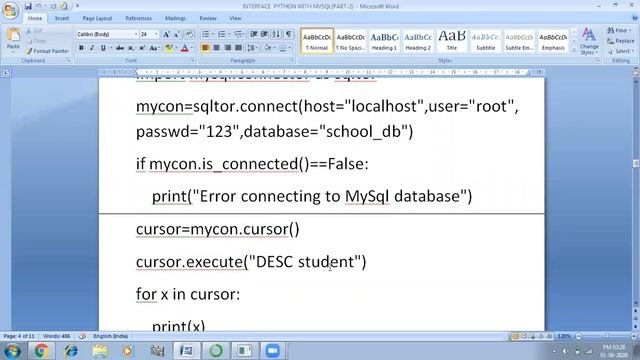The width and height of the screenshot is (640, 360).
Task: Open Find in the Editing group
Action: point(619,31)
